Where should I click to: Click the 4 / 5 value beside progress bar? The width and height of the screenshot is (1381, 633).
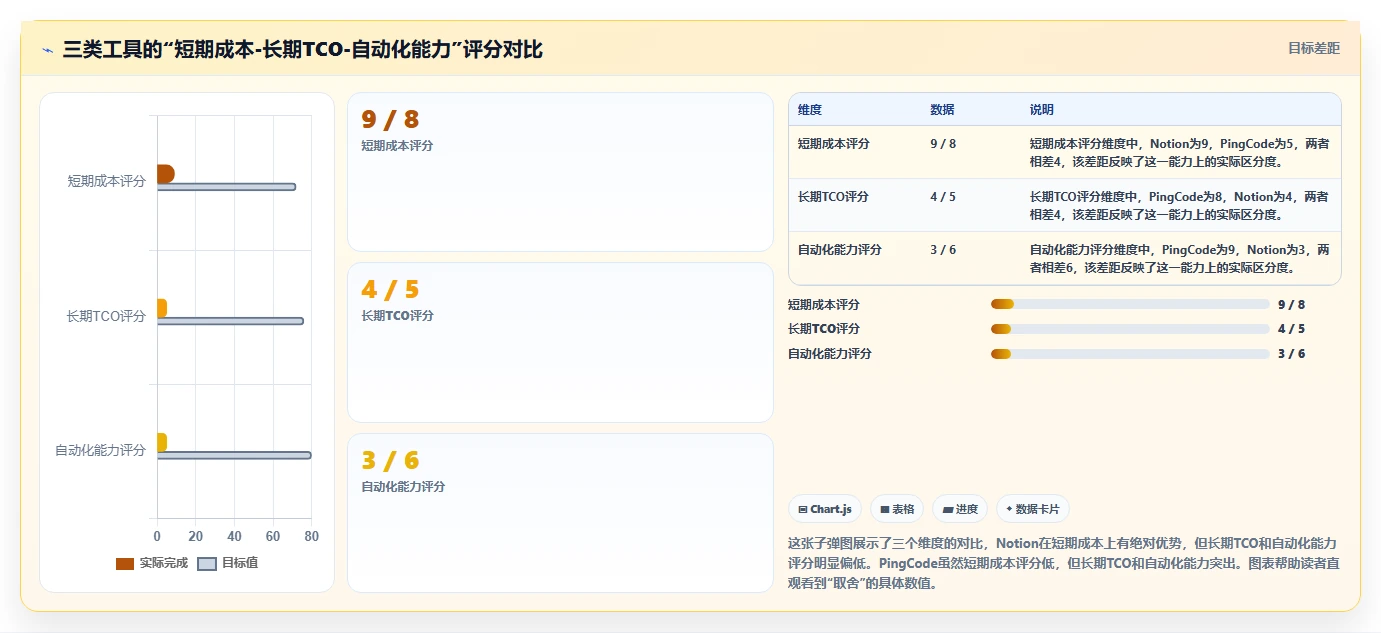click(x=1292, y=329)
